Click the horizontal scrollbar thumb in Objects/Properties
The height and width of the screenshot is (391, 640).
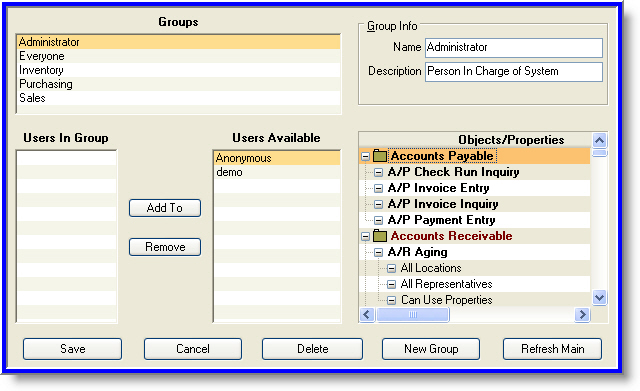click(413, 315)
